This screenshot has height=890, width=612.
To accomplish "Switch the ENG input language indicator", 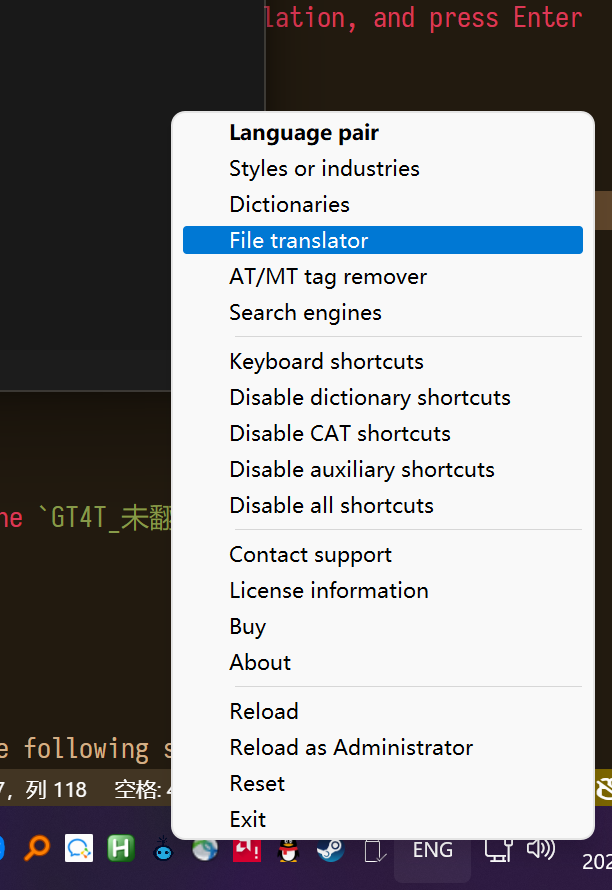I will point(432,849).
